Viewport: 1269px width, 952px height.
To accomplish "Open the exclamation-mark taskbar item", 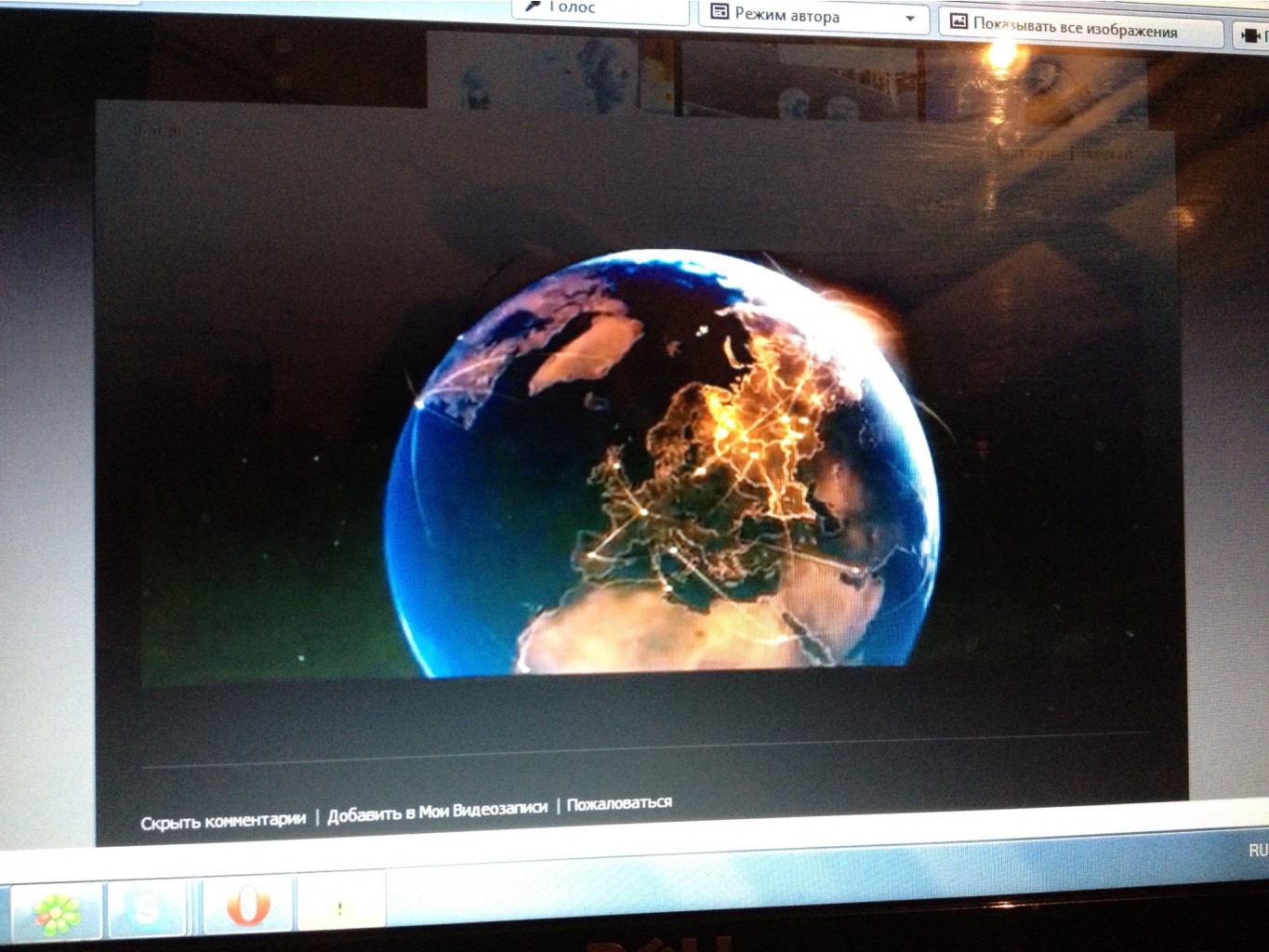I will tap(340, 902).
